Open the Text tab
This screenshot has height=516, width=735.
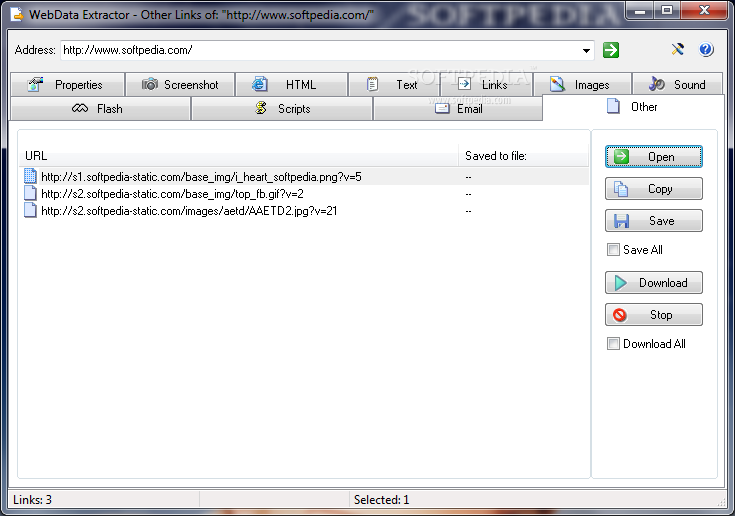tap(394, 84)
